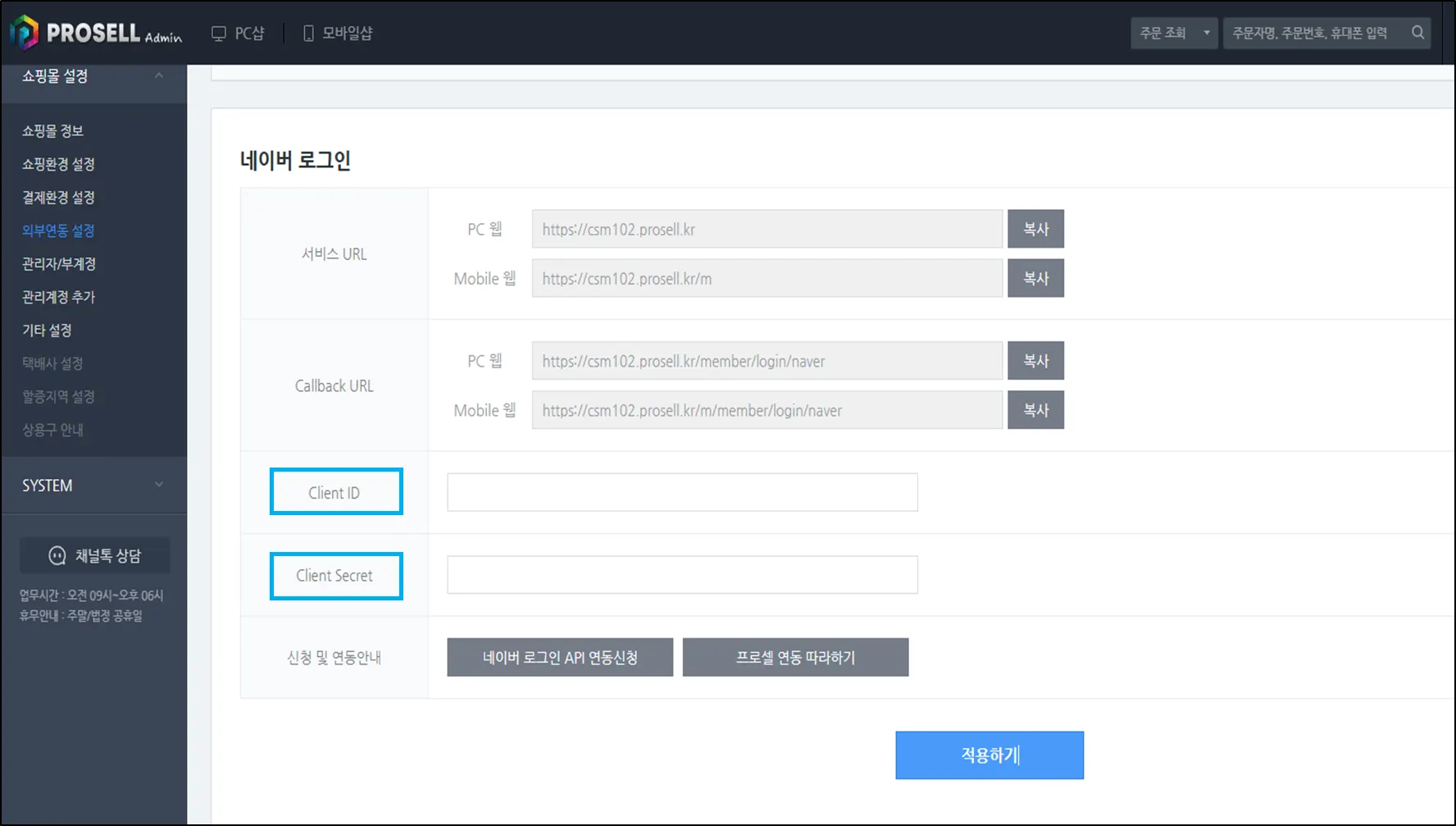Copy the Callback URL PC 웹 address
This screenshot has width=1456, height=826.
pyautogui.click(x=1035, y=361)
